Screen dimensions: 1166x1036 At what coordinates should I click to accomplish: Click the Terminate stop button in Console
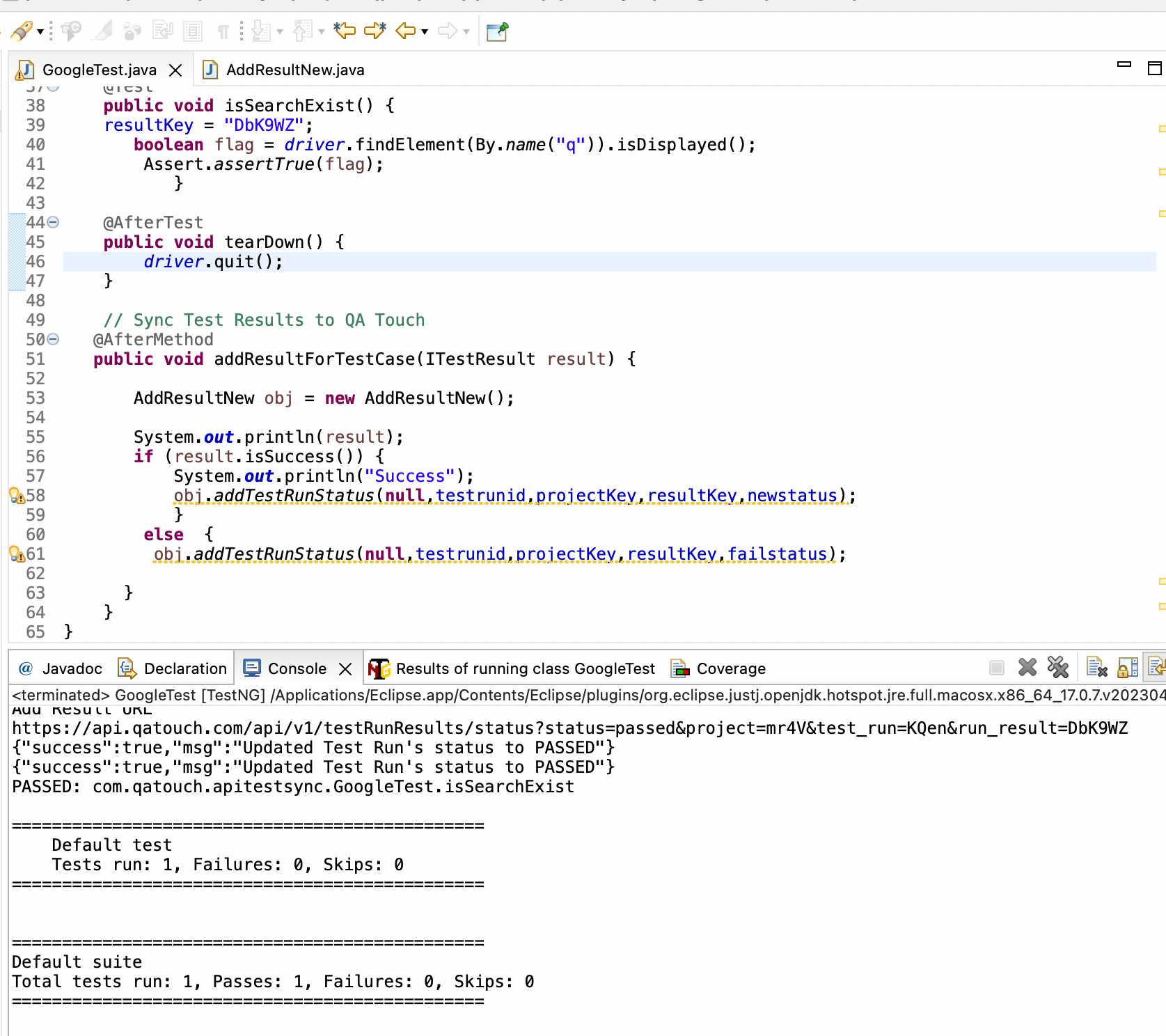tap(997, 668)
